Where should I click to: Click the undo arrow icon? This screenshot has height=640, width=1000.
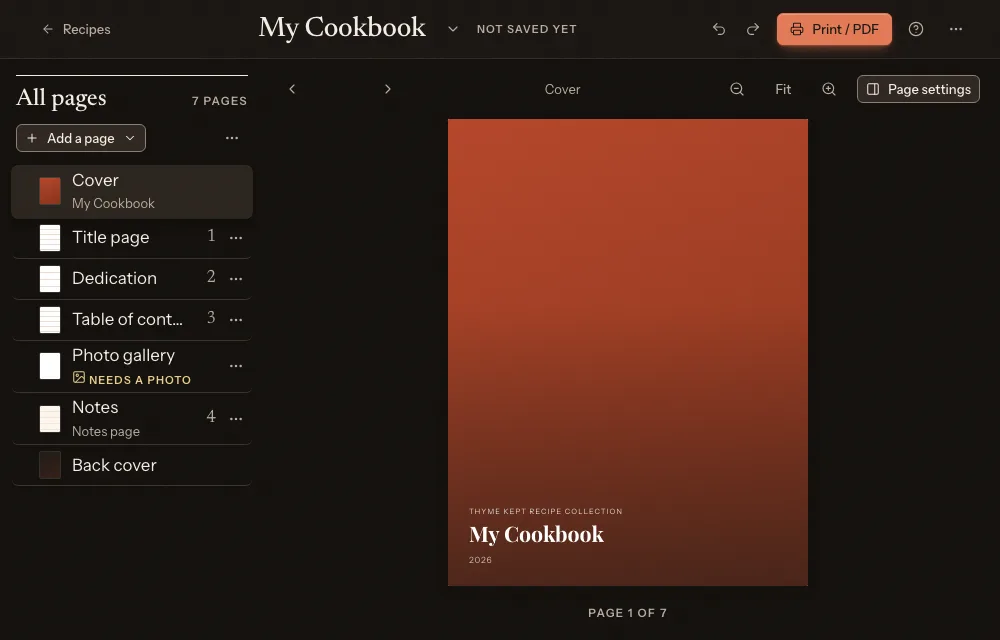coord(719,29)
